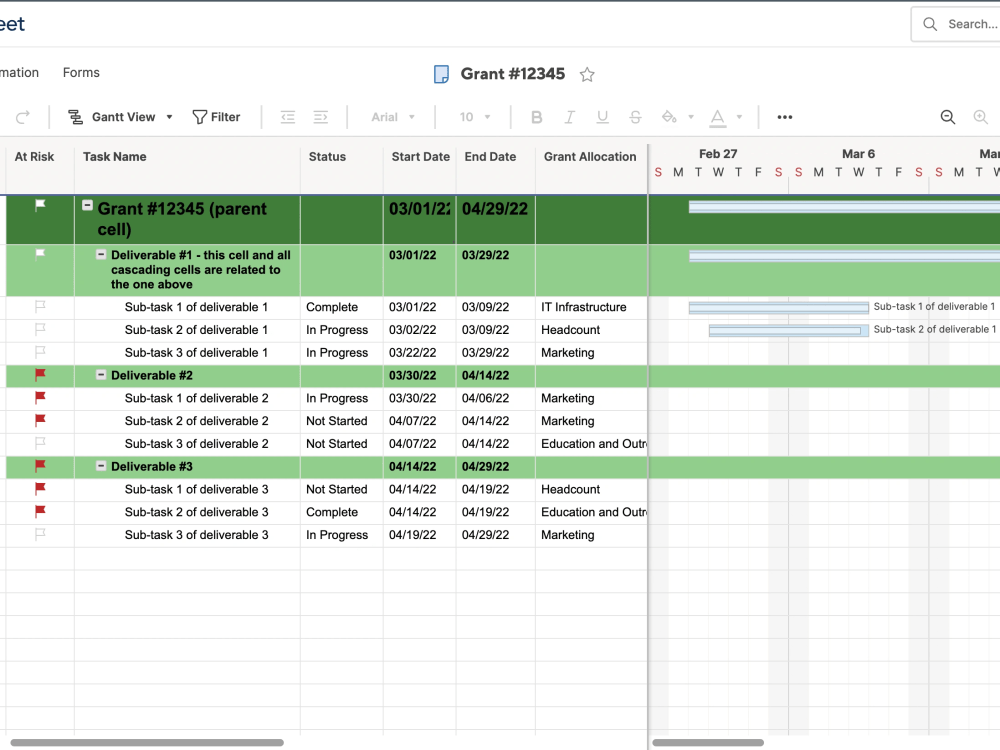Apply italic formatting
Viewport: 1000px width, 750px height.
[x=570, y=117]
